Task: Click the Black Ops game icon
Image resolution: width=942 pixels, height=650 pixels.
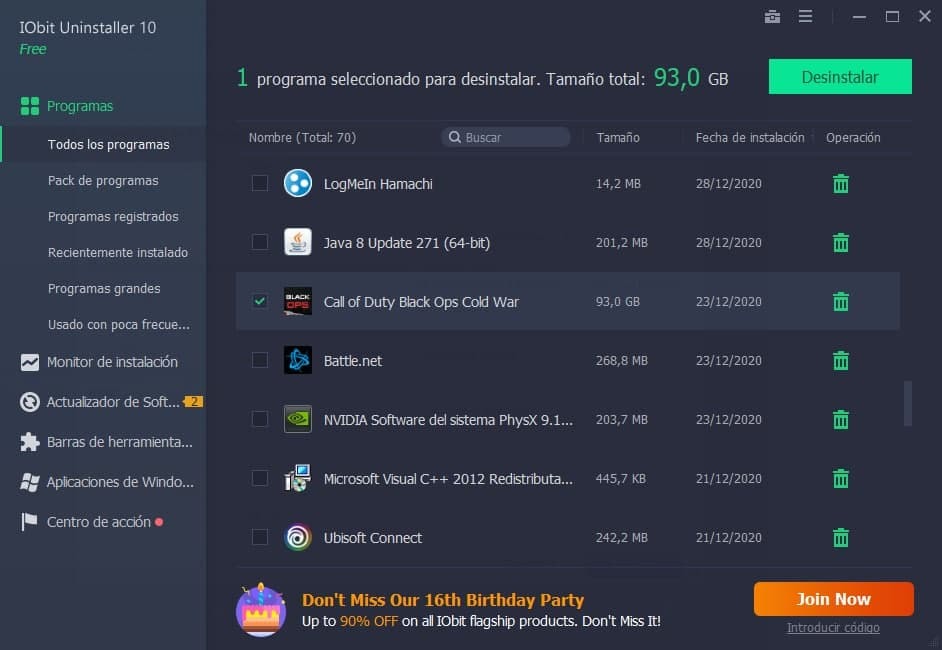Action: pyautogui.click(x=297, y=301)
